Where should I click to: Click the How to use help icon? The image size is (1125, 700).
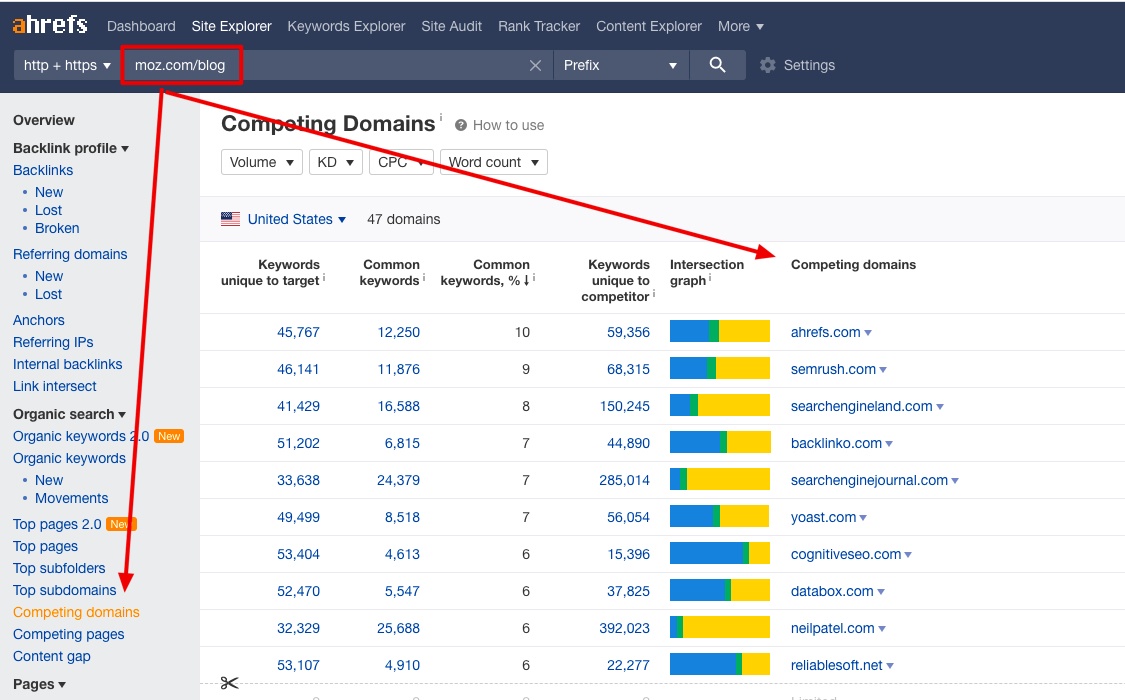(x=461, y=126)
